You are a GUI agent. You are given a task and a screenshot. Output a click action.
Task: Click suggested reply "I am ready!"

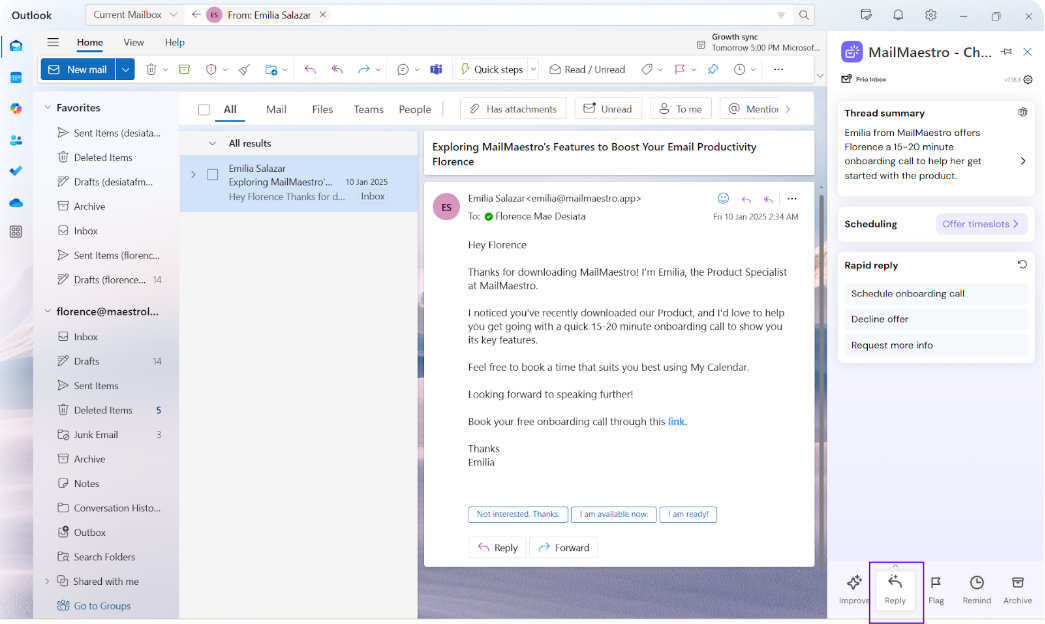click(688, 514)
